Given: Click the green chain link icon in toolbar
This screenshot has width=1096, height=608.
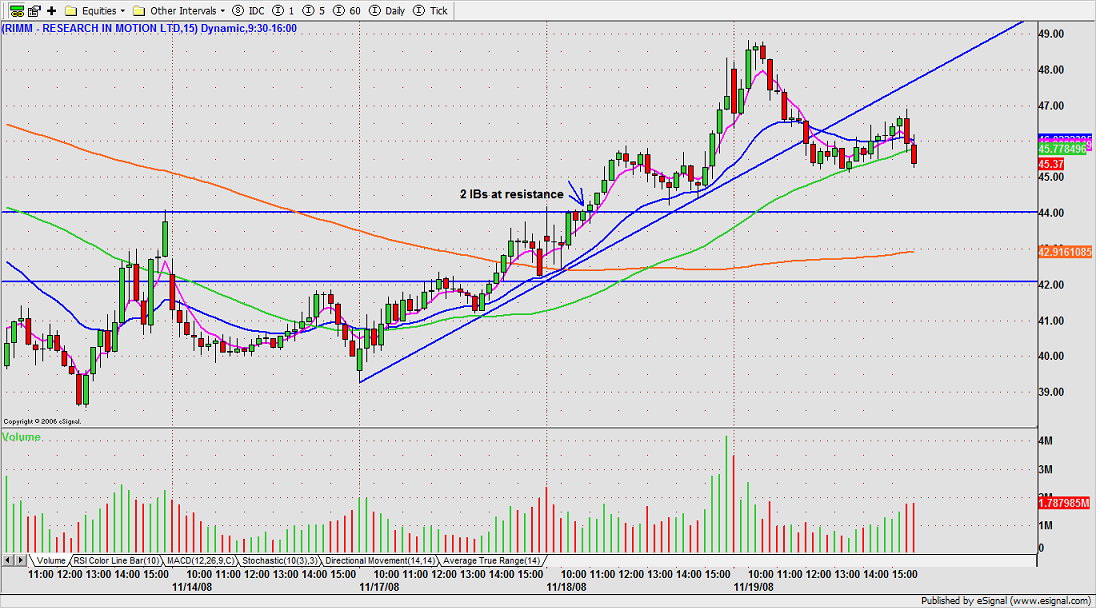Looking at the screenshot, I should (x=16, y=10).
